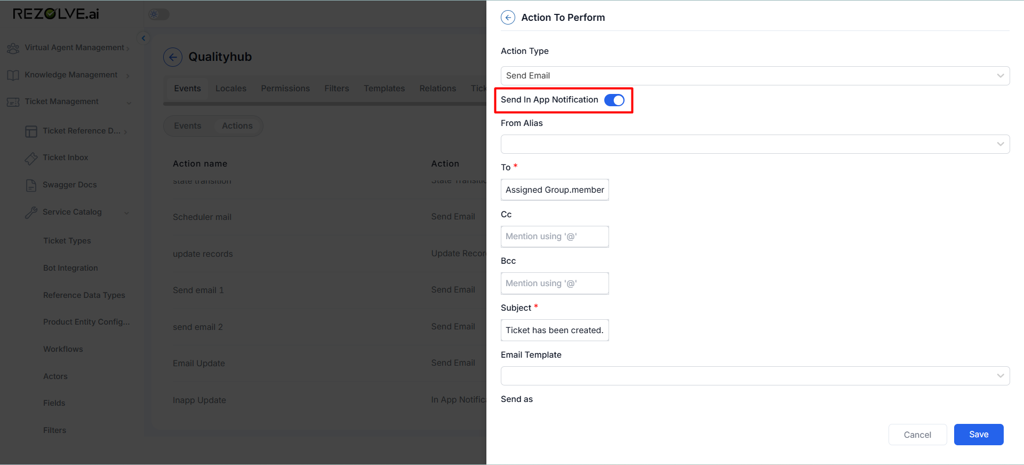Viewport: 1024px width, 465px height.
Task: Select the Email Update action row
Action: 325,363
